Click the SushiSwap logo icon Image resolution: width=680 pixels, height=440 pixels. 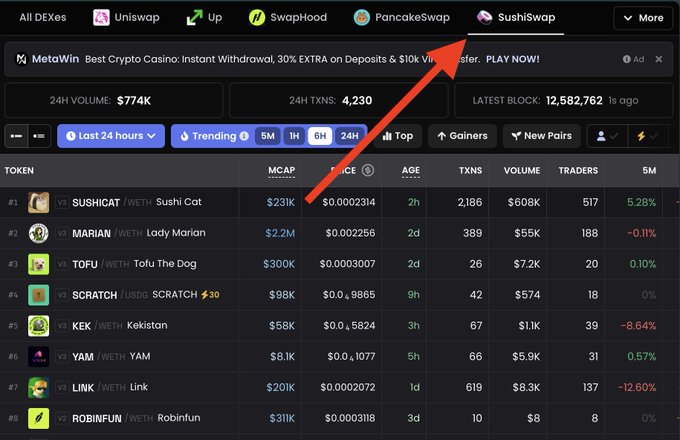pyautogui.click(x=484, y=18)
